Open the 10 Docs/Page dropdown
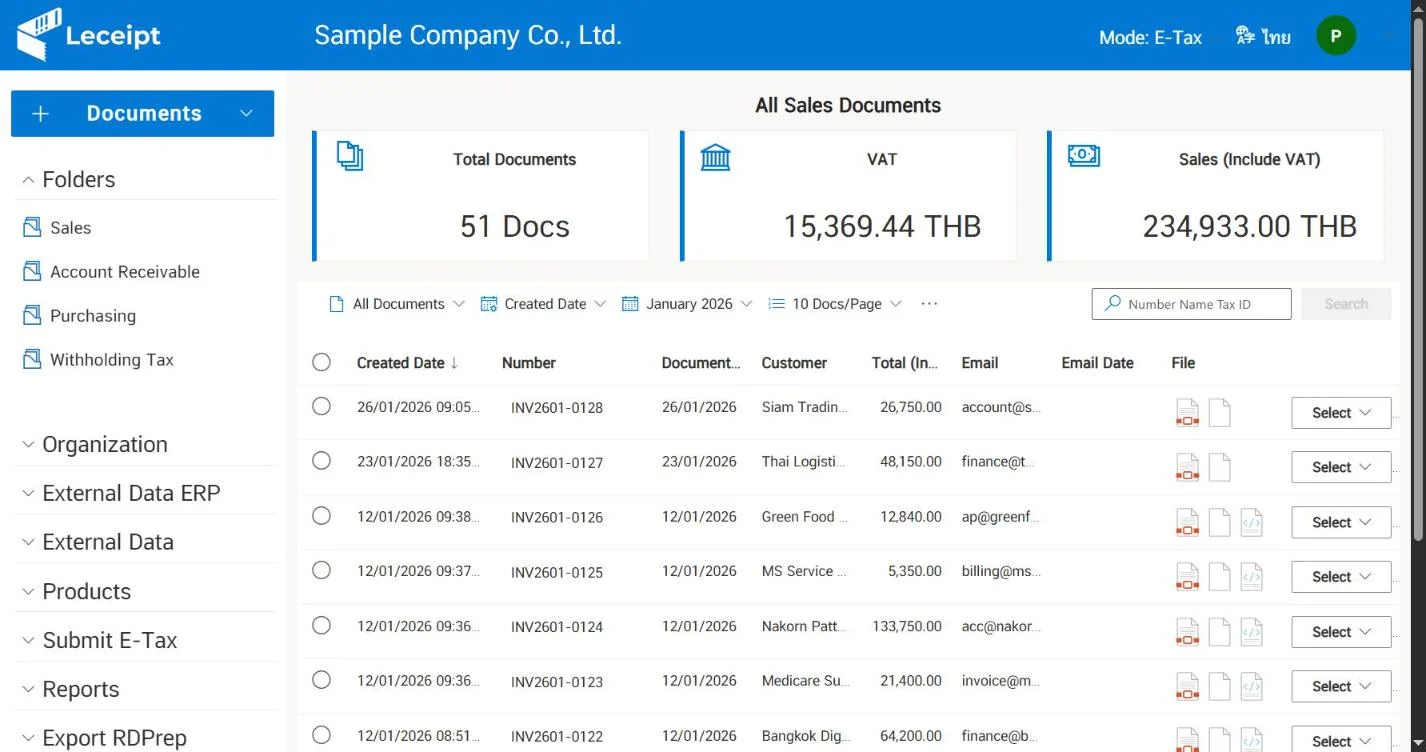This screenshot has height=752, width=1426. click(x=835, y=304)
